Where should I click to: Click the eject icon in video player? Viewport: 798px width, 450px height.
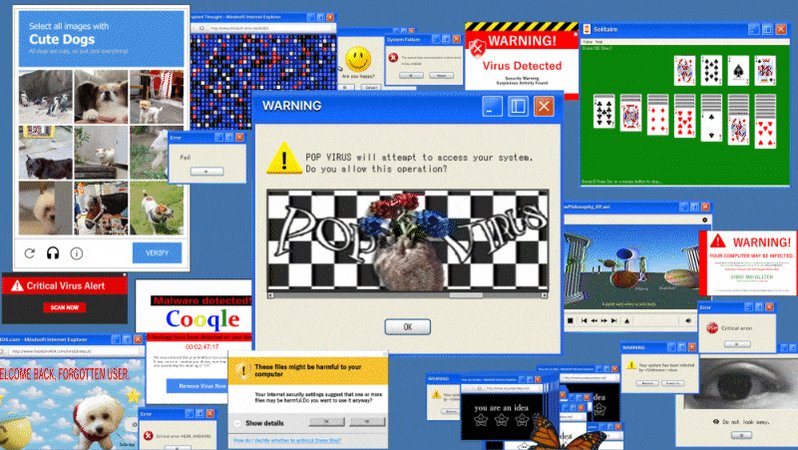click(627, 321)
